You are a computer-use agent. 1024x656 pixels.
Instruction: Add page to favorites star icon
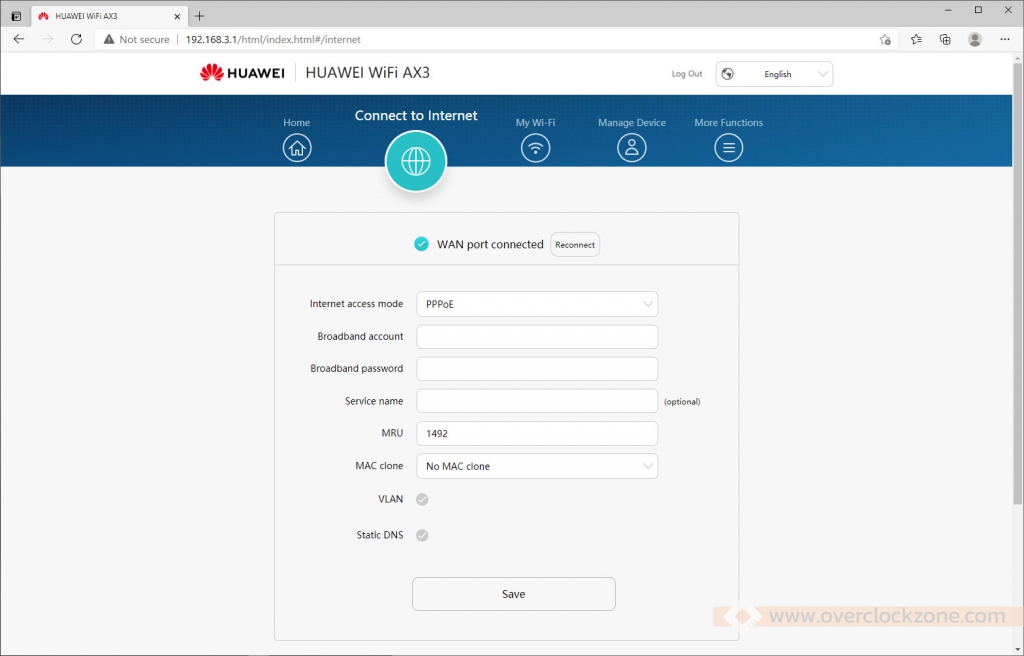point(885,39)
